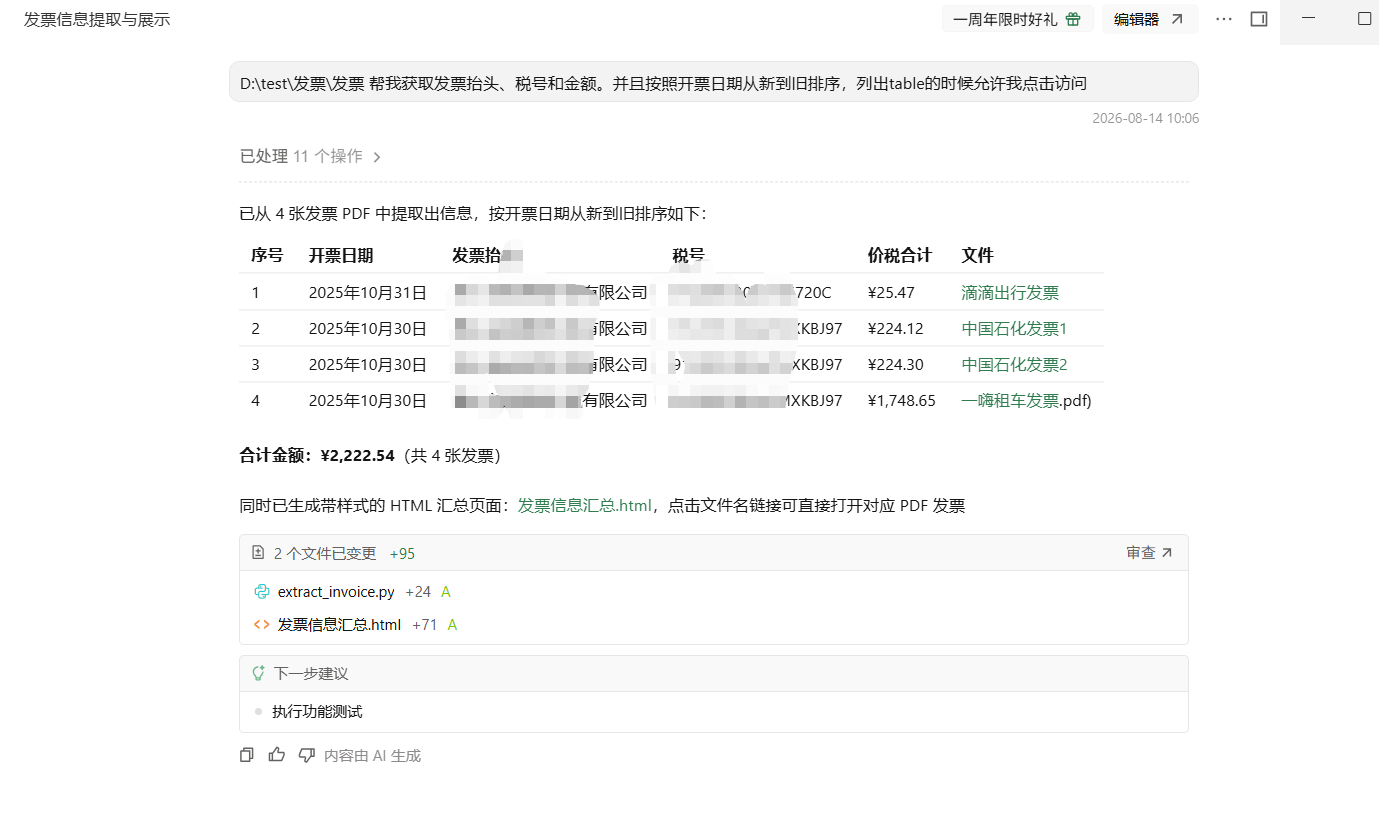1379x816 pixels.
Task: Minimize the application window
Action: tap(1308, 19)
